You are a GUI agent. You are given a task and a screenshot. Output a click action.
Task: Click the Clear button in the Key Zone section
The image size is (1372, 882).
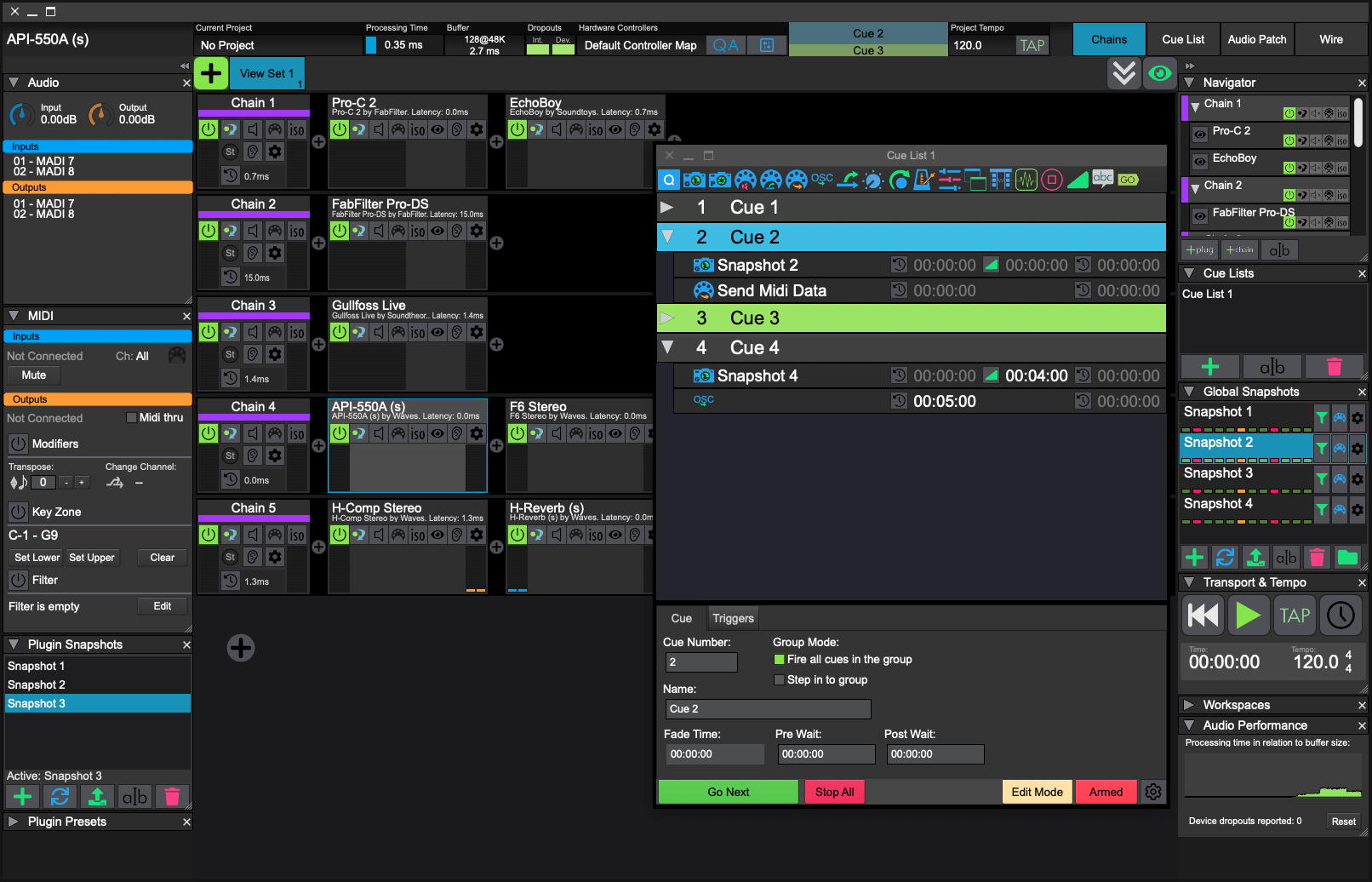tap(162, 557)
